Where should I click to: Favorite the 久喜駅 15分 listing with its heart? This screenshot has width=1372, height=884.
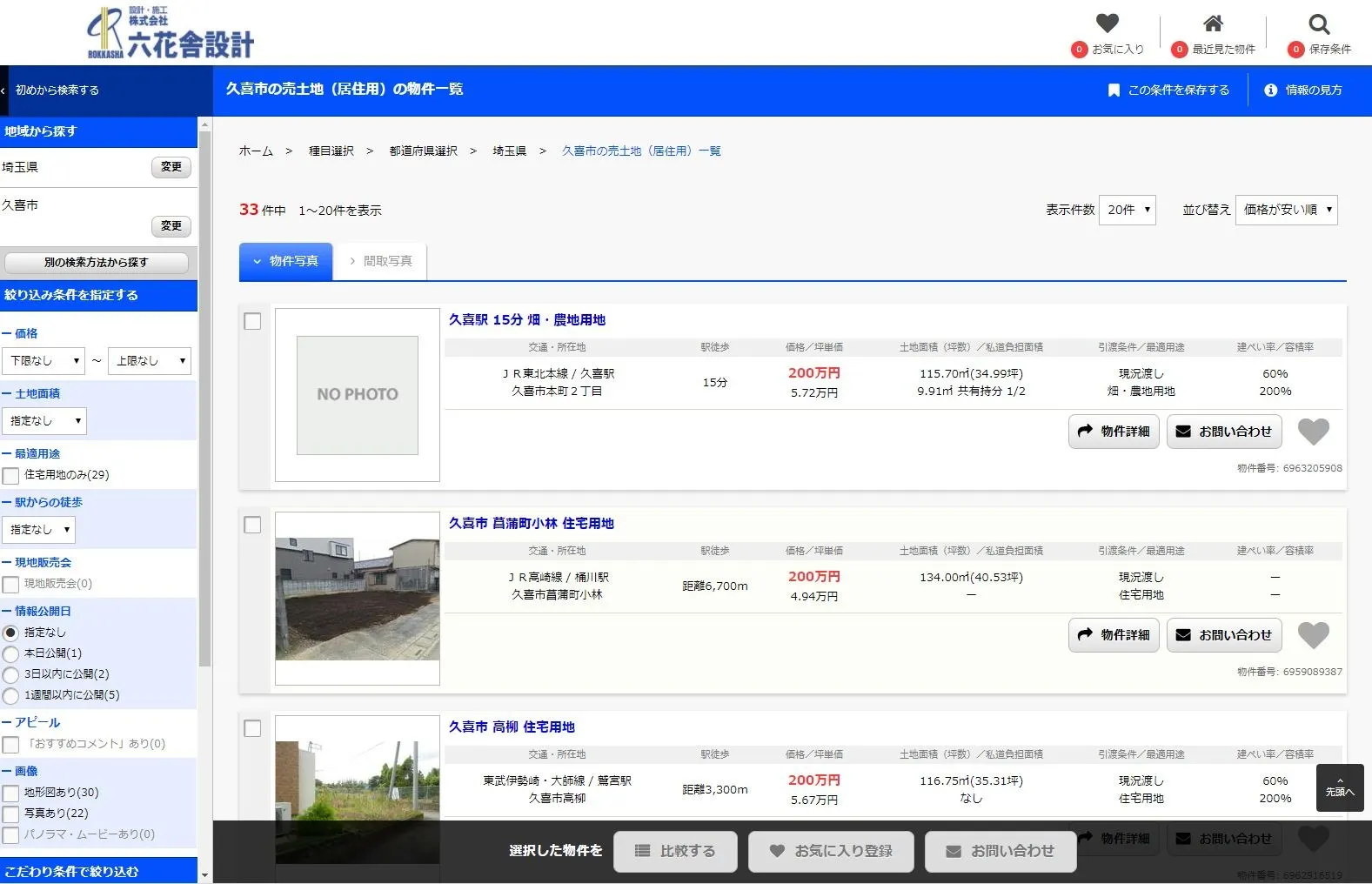(x=1313, y=432)
